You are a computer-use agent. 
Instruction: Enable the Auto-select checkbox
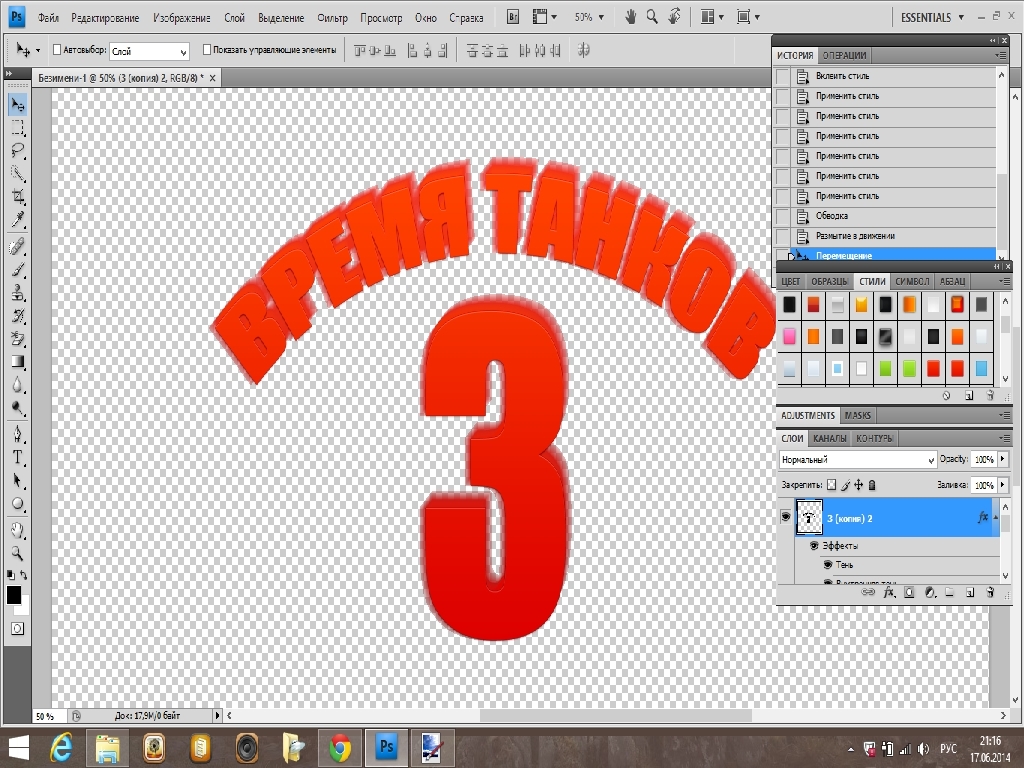57,50
